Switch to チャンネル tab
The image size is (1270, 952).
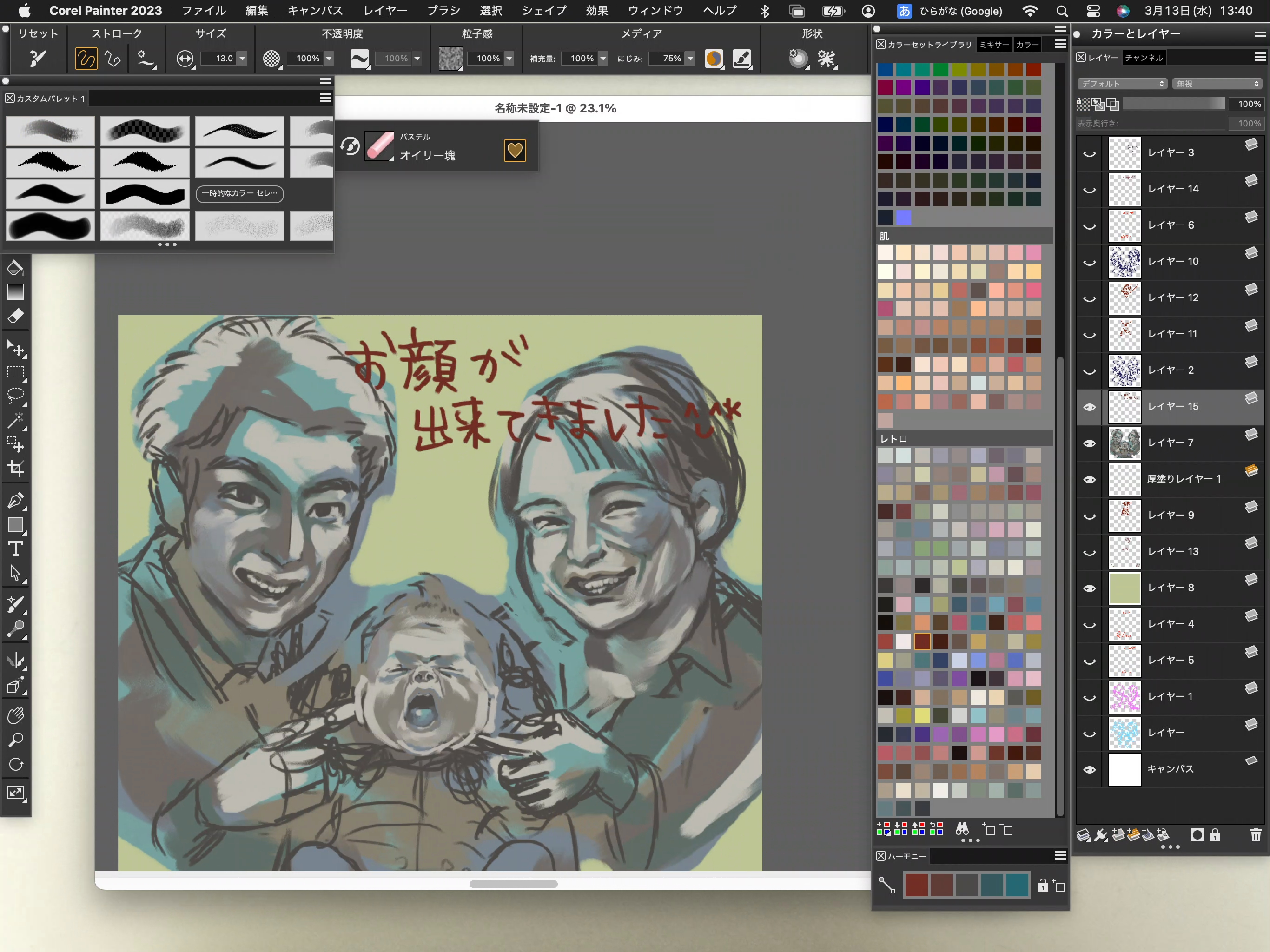tap(1144, 58)
